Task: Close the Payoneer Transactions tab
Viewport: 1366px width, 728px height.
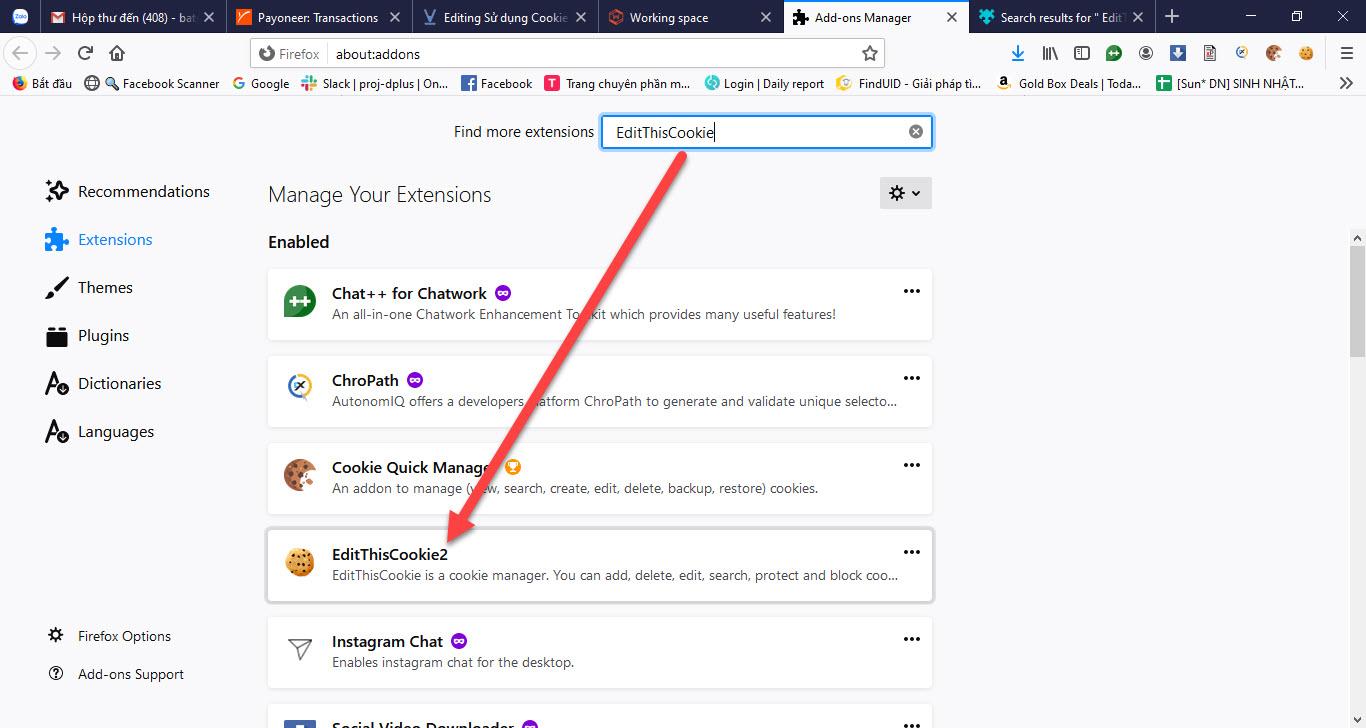Action: pyautogui.click(x=393, y=17)
